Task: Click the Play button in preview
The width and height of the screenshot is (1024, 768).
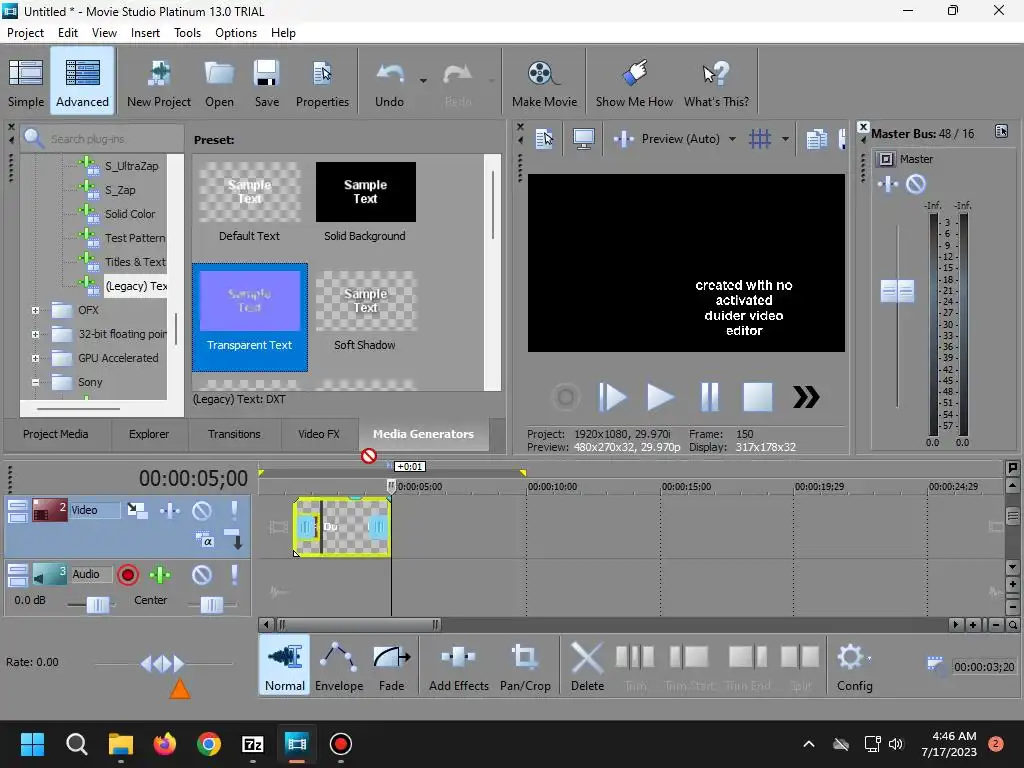Action: click(x=660, y=397)
